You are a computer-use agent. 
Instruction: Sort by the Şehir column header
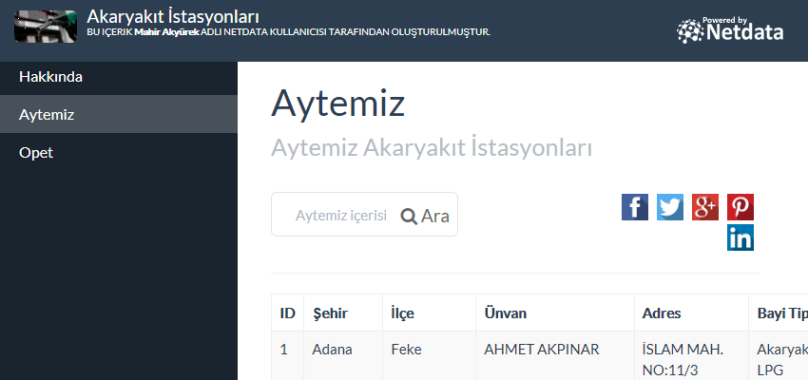[x=343, y=313]
